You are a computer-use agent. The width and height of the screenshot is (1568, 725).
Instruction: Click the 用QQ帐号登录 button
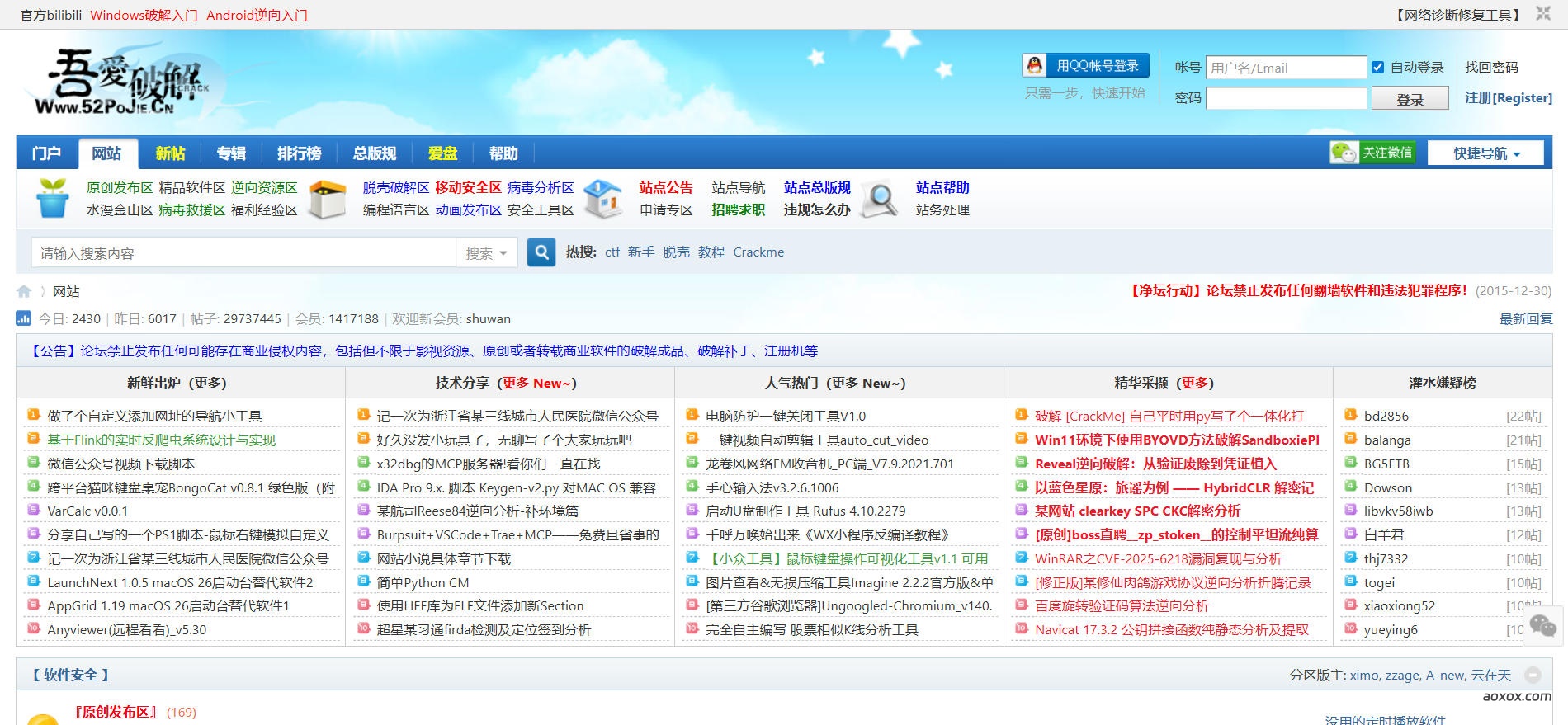(x=1086, y=65)
